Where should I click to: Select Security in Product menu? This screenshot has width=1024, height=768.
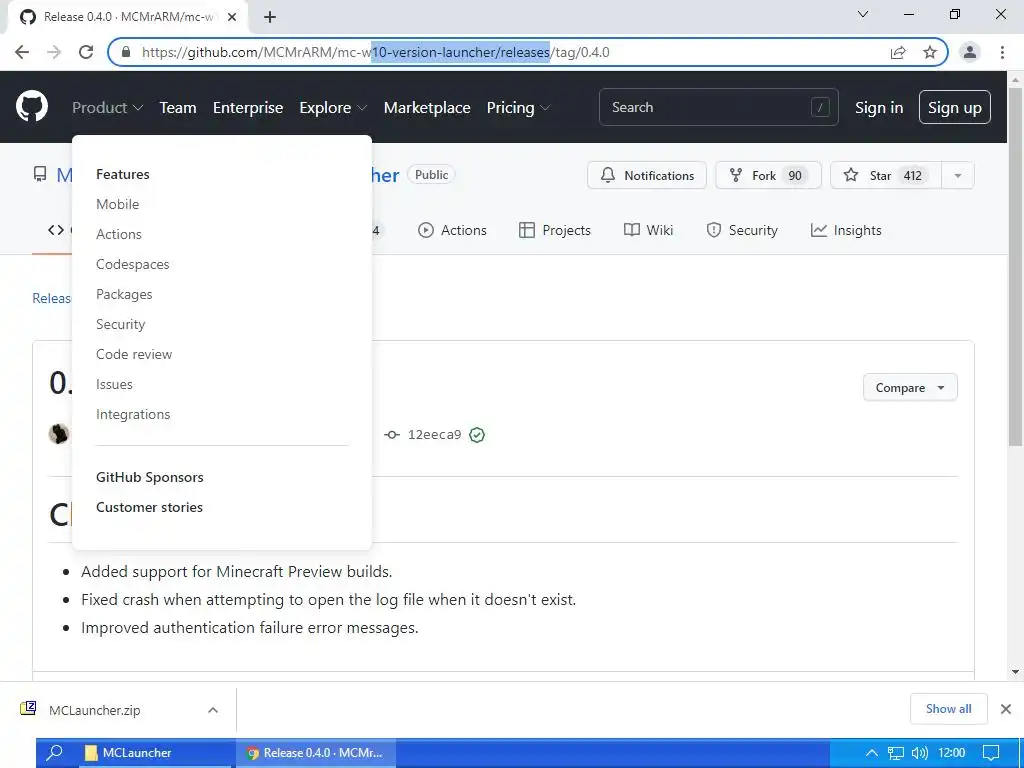(x=120, y=325)
